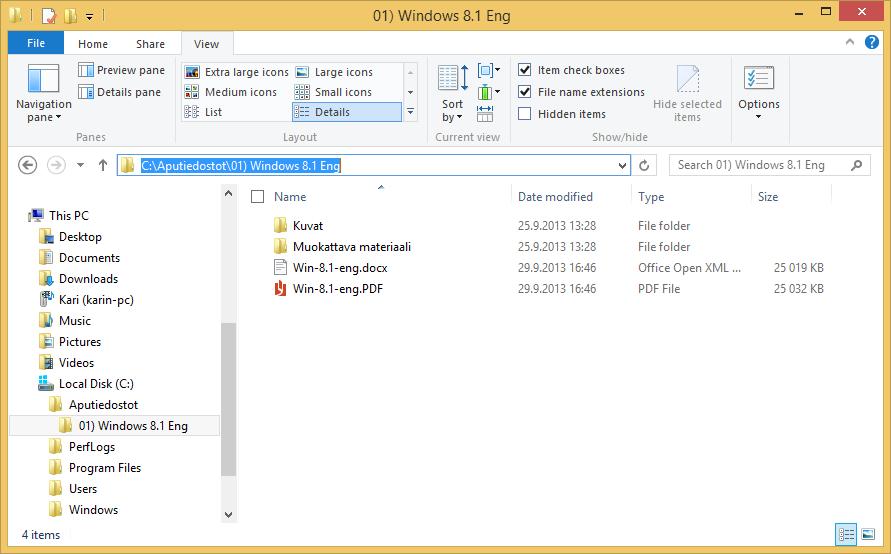The width and height of the screenshot is (891, 554).
Task: Click the Hide selected items button
Action: click(x=687, y=93)
